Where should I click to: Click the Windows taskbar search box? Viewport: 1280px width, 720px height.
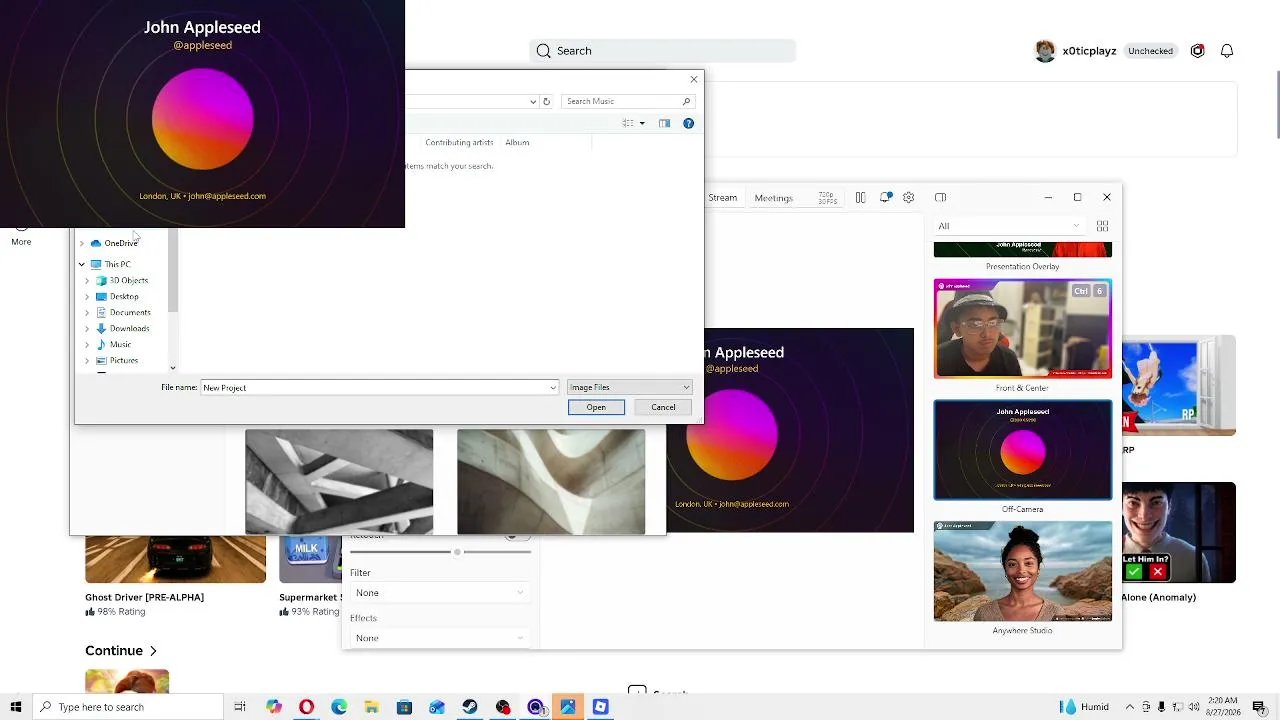click(130, 707)
